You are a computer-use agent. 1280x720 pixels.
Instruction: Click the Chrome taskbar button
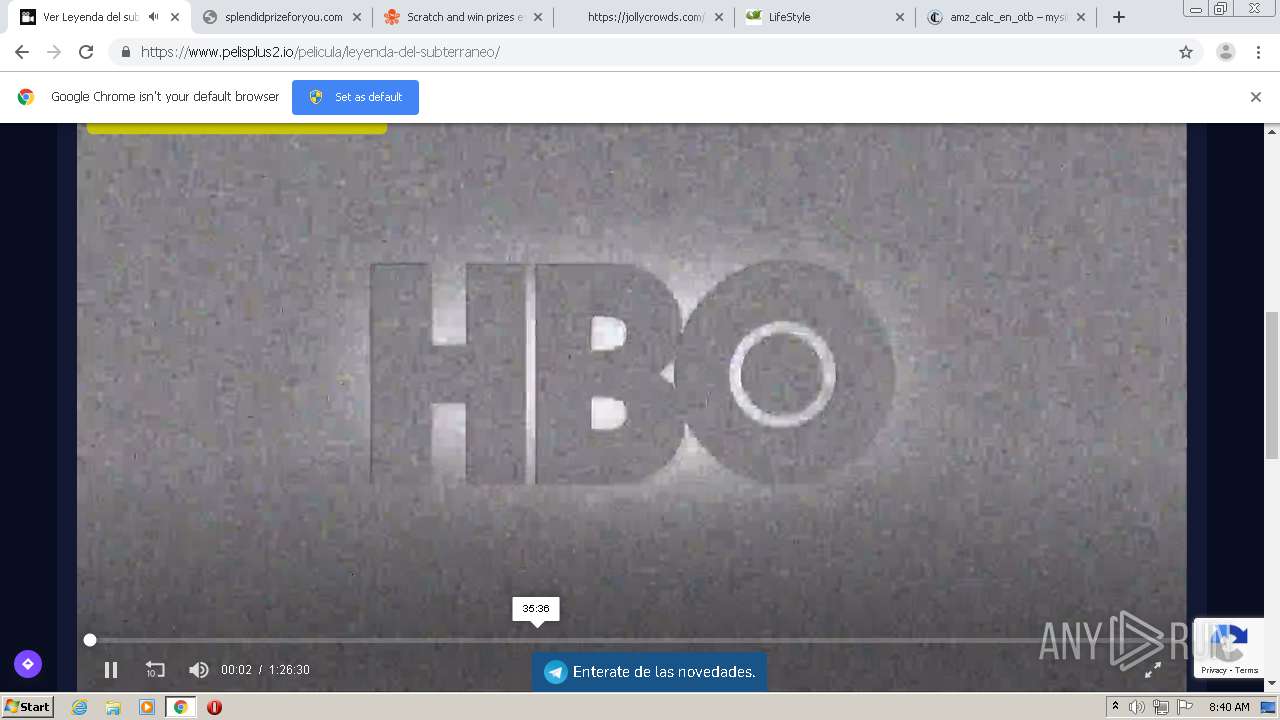[181, 707]
